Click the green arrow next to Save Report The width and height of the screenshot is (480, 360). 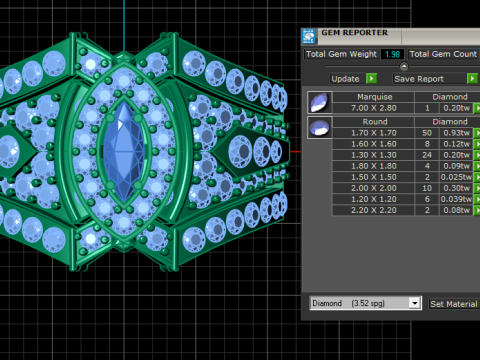[x=472, y=79]
